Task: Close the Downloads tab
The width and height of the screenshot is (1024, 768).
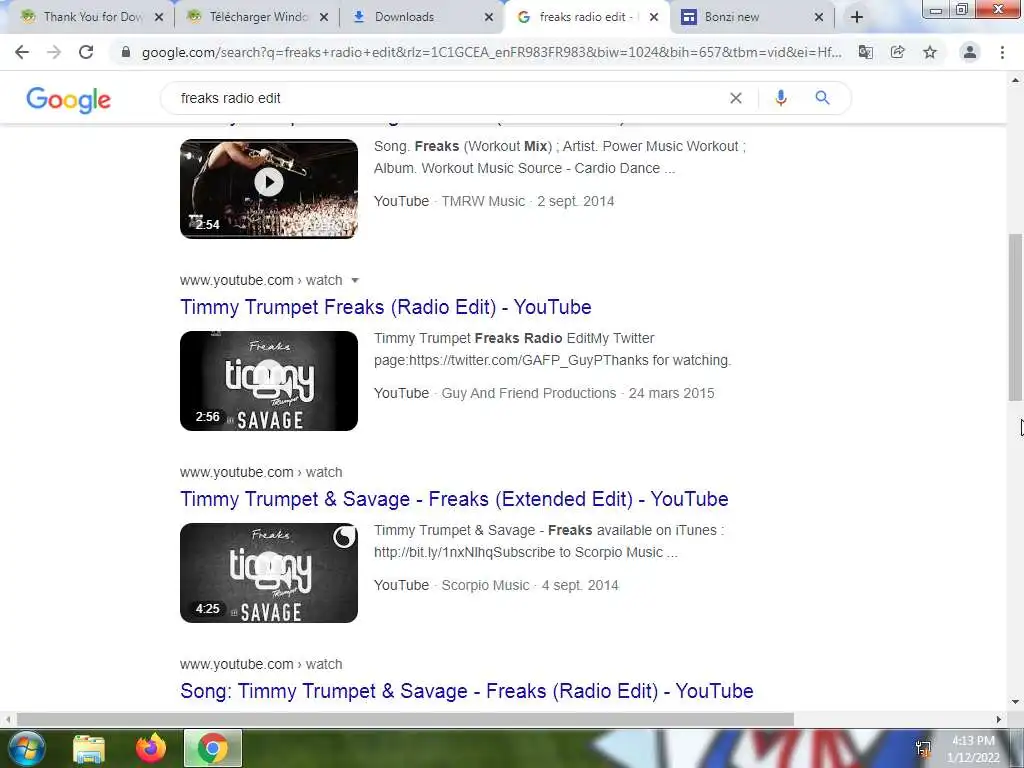Action: 488,17
